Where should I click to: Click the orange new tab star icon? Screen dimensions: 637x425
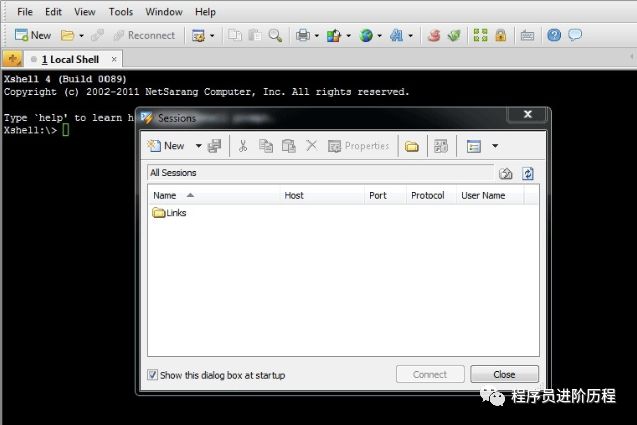coord(13,59)
